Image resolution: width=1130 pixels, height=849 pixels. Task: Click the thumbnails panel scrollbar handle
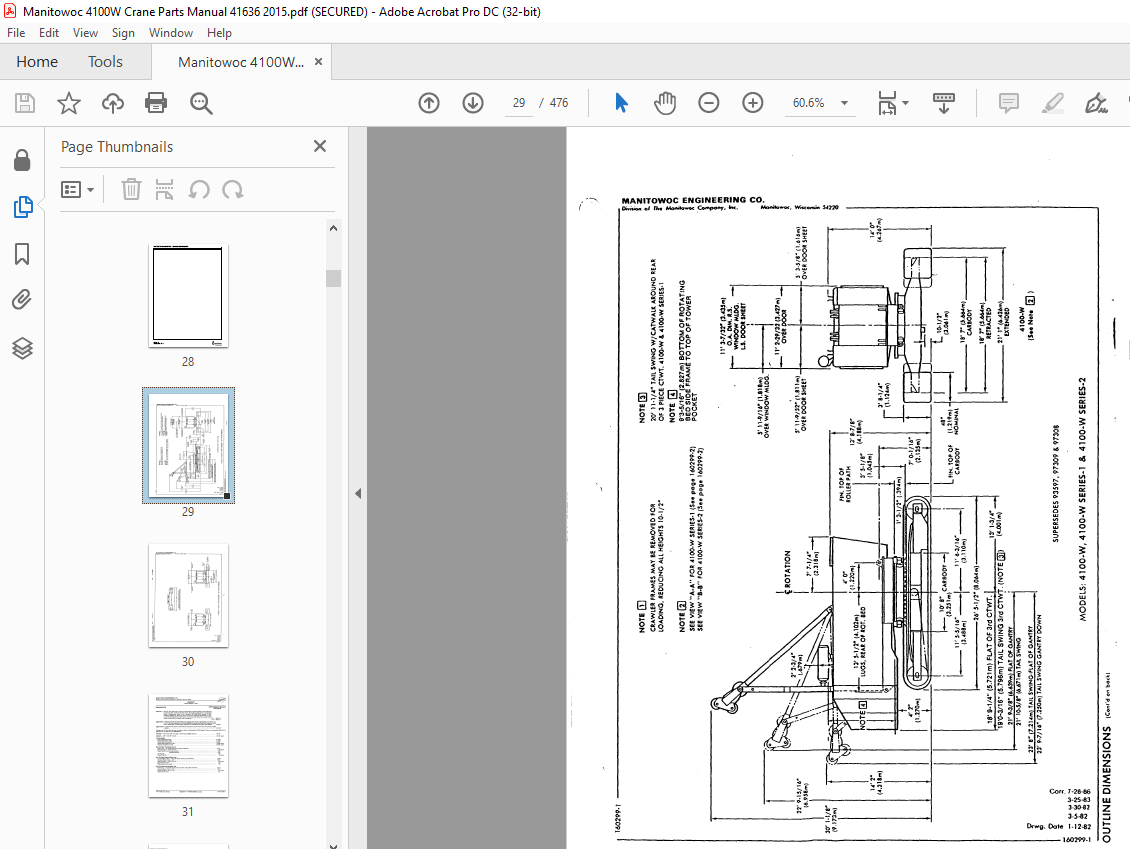[x=333, y=278]
